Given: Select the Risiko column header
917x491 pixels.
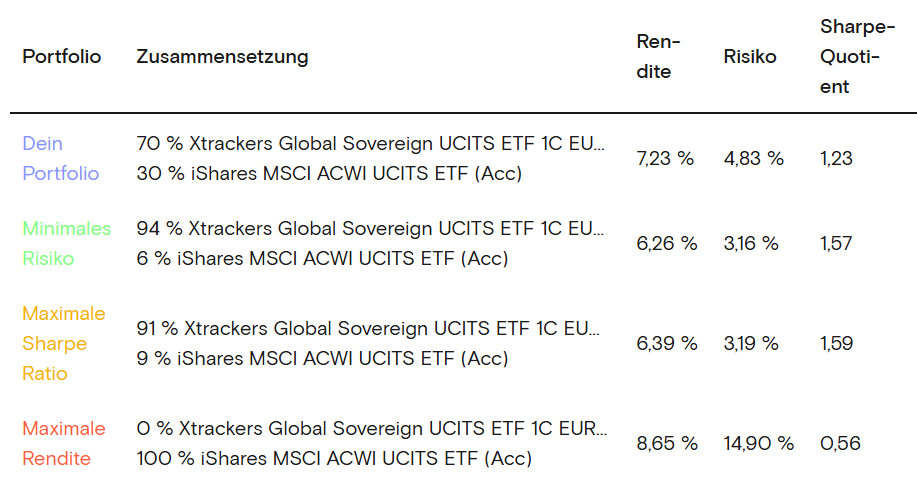Looking at the screenshot, I should [x=750, y=57].
